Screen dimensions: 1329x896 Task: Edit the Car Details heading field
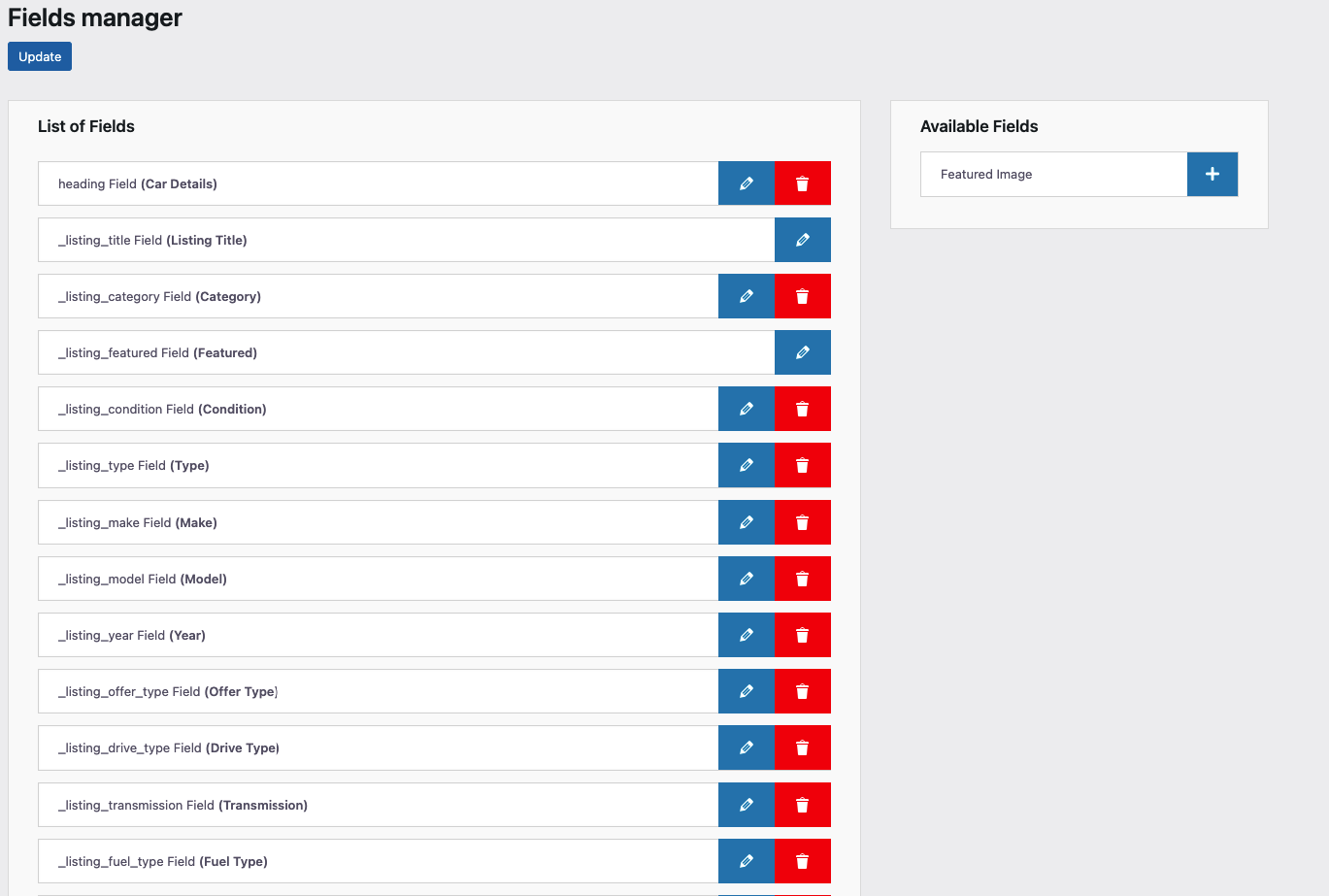746,183
